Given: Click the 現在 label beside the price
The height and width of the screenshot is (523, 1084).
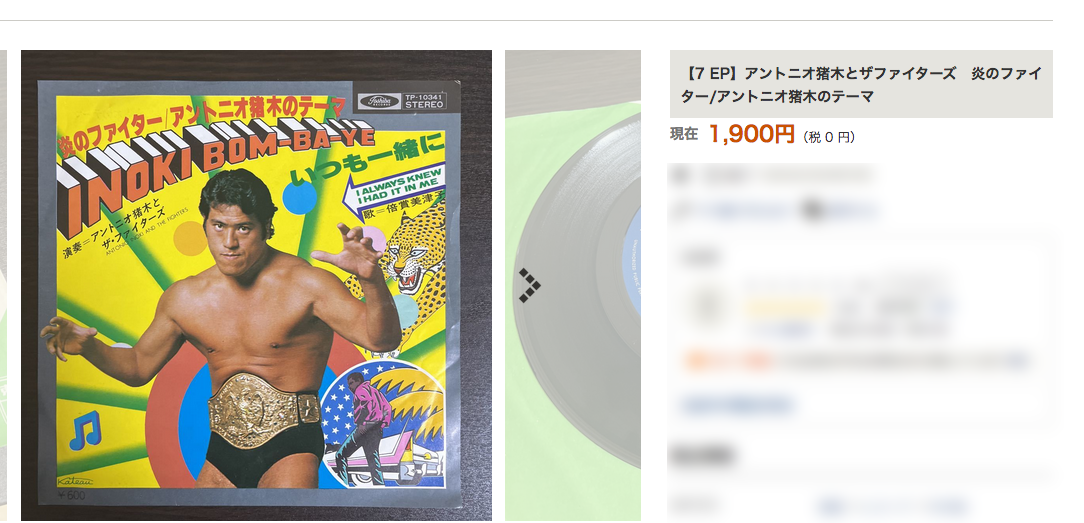Looking at the screenshot, I should click(684, 135).
